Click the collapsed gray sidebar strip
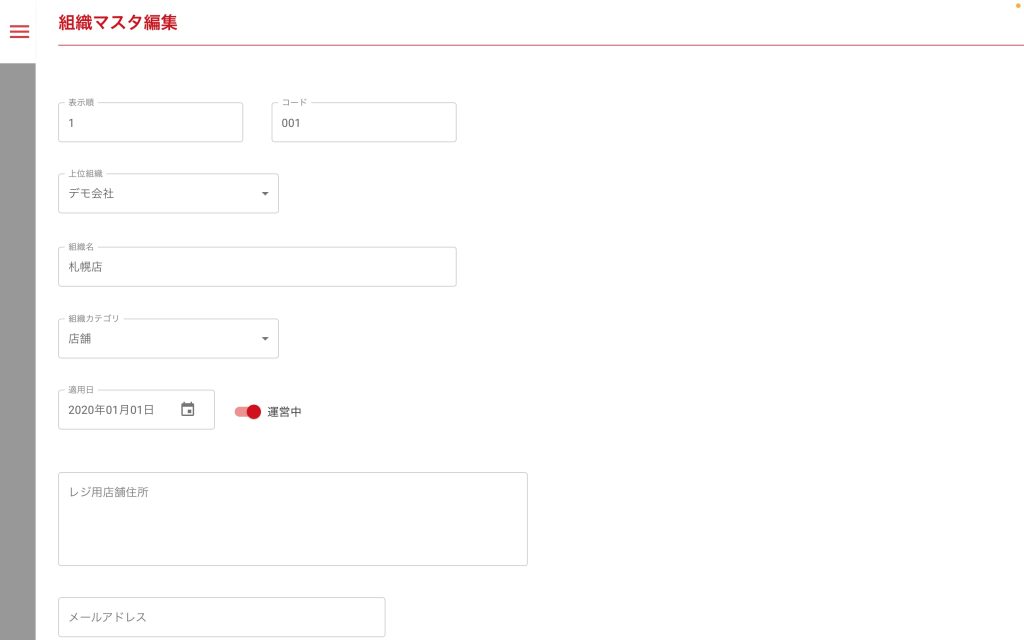 click(x=17, y=350)
